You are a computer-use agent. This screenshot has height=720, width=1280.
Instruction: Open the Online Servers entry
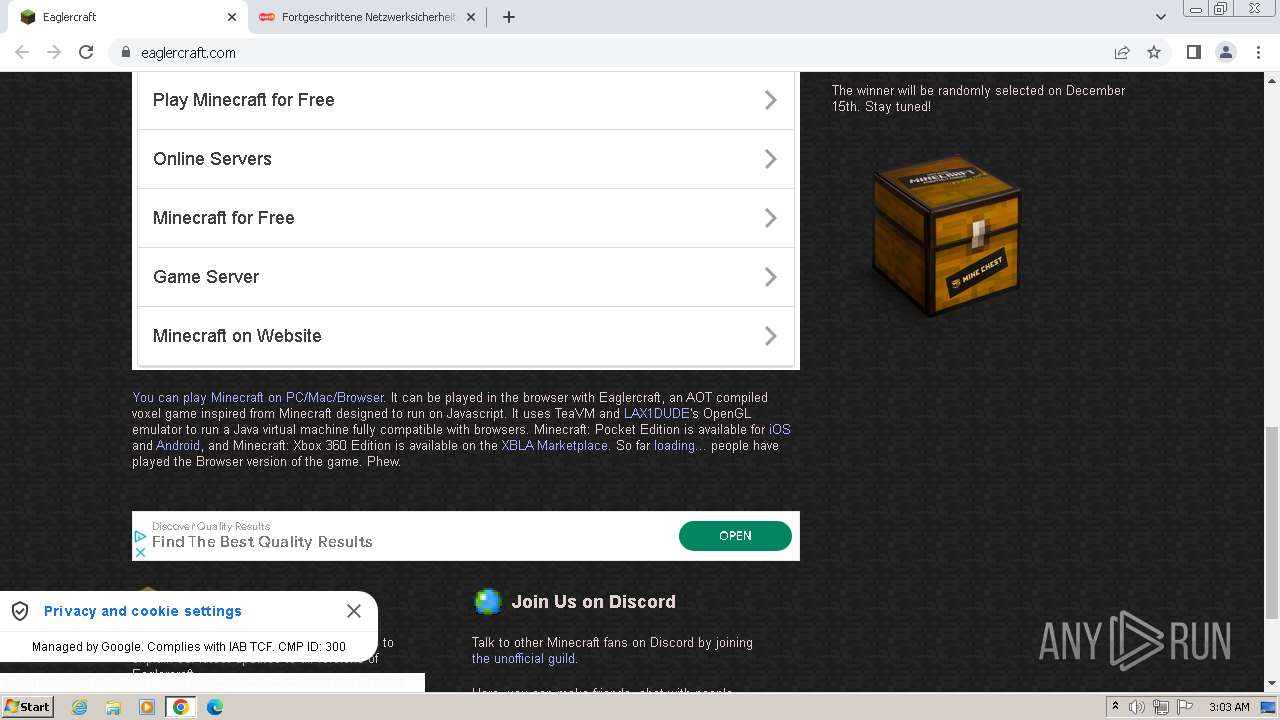coord(466,159)
